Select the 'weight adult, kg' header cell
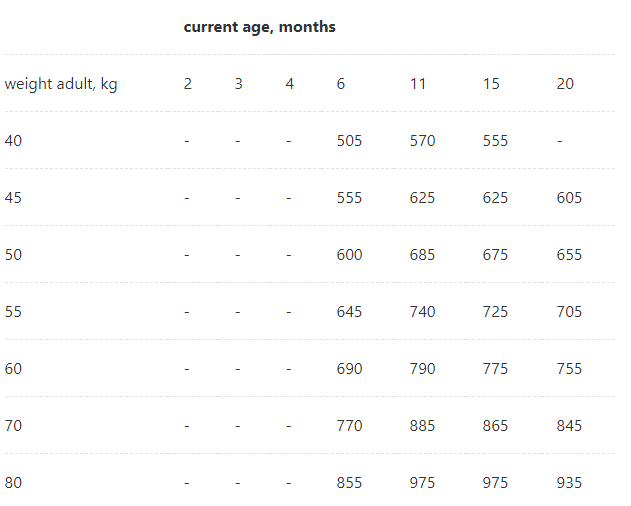The height and width of the screenshot is (506, 631). (61, 84)
